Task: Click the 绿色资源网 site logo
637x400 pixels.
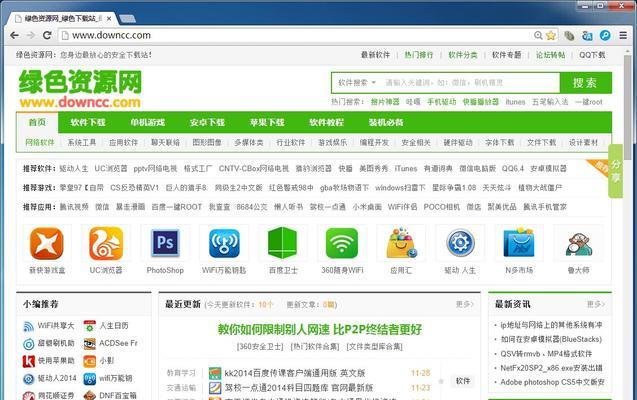Action: pos(80,89)
